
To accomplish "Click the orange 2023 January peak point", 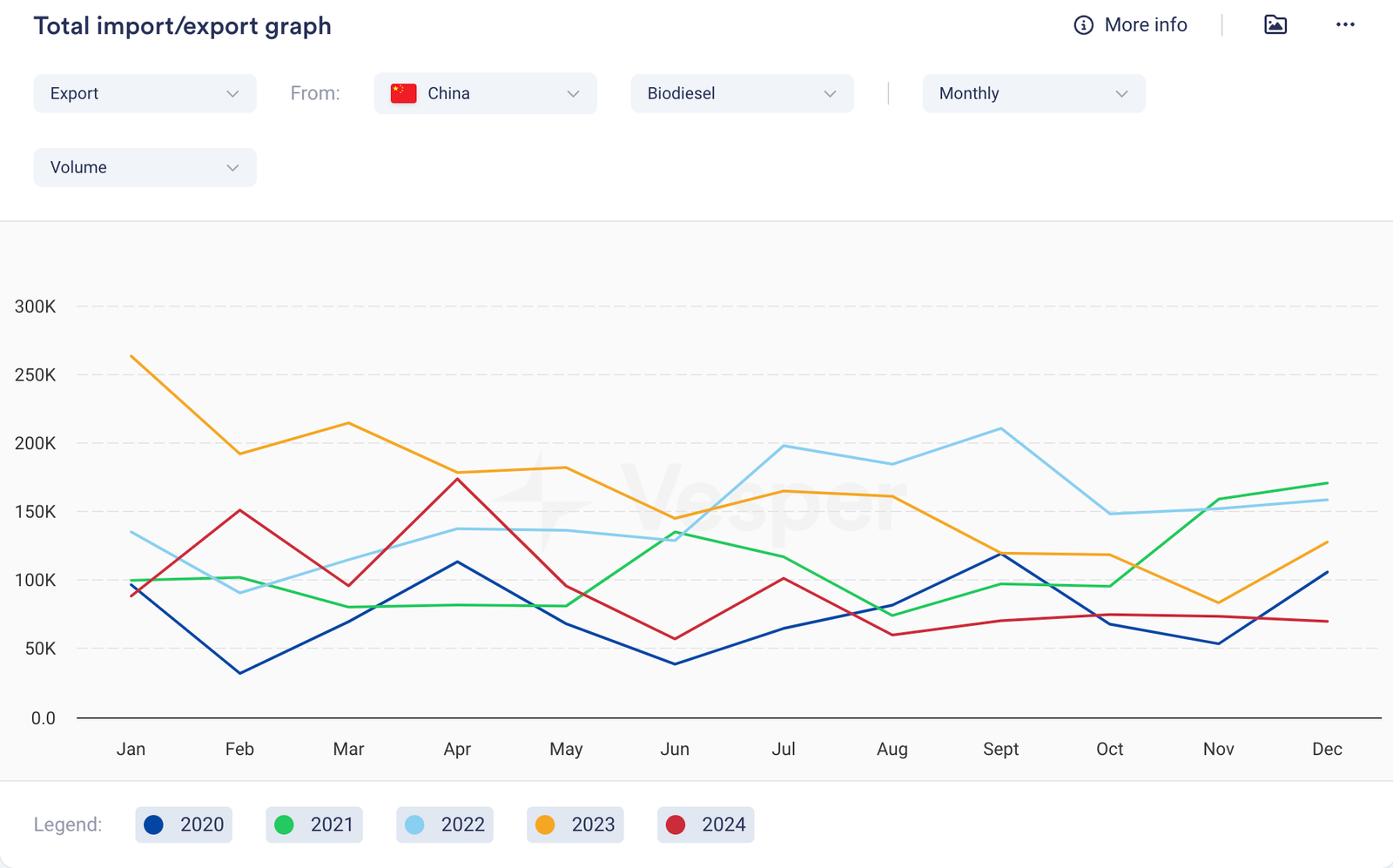I will coord(131,356).
